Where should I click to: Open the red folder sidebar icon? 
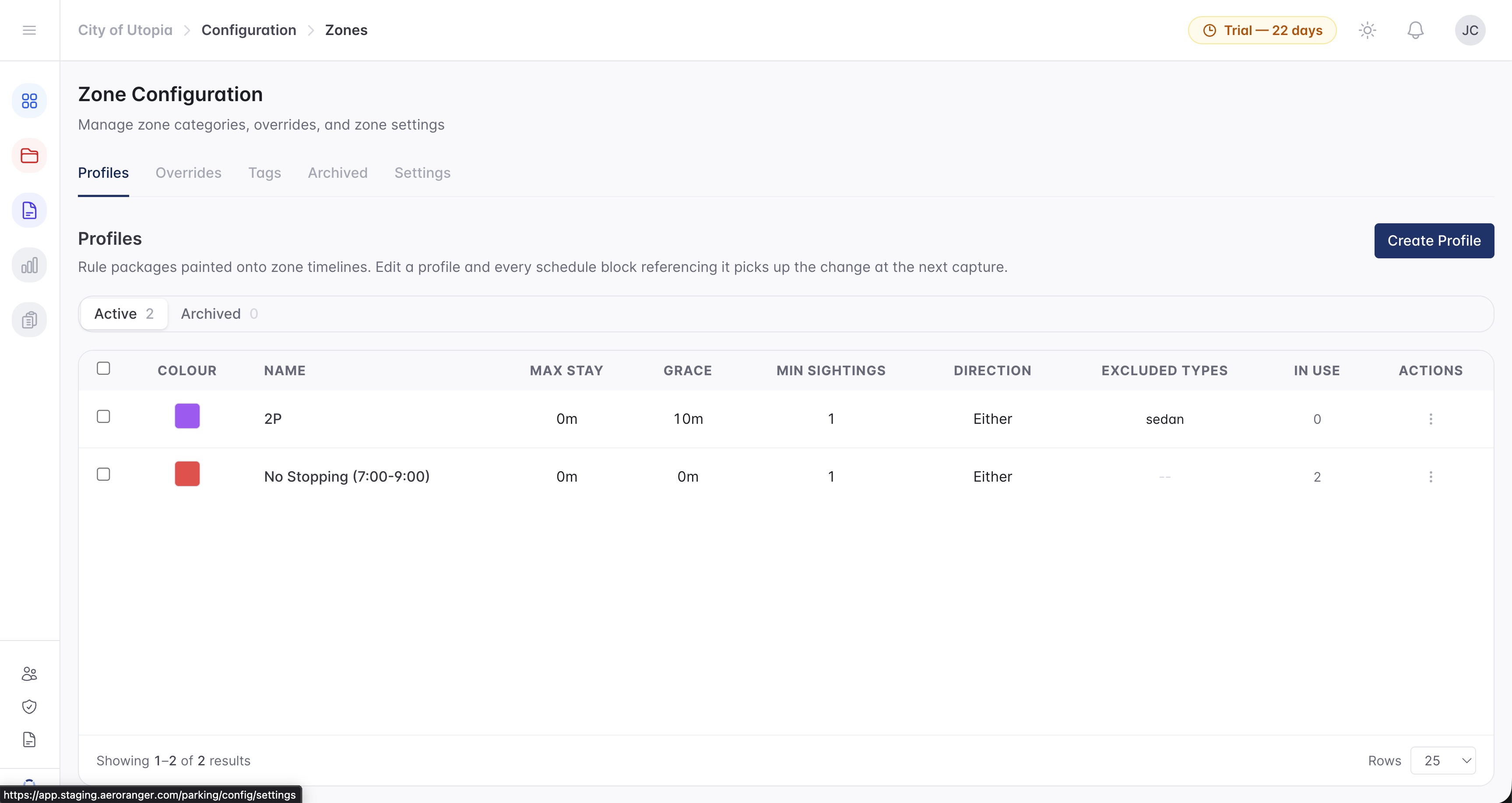(x=29, y=155)
